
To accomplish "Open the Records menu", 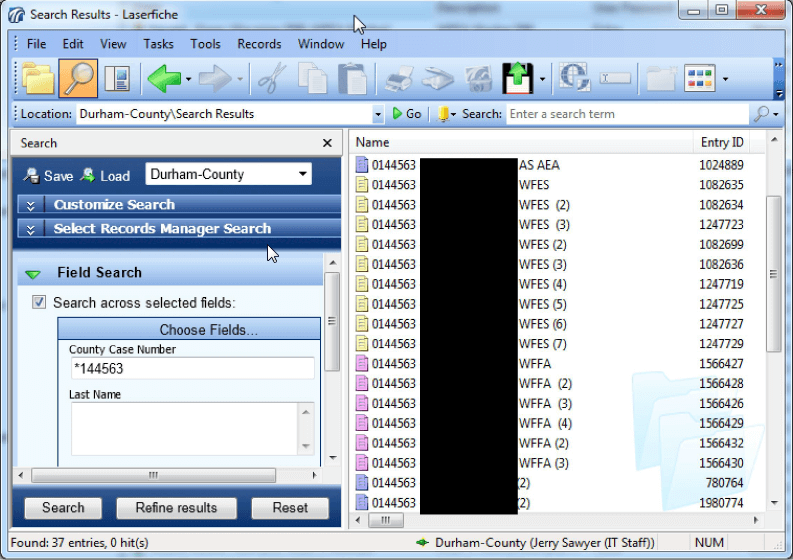I will [x=259, y=44].
